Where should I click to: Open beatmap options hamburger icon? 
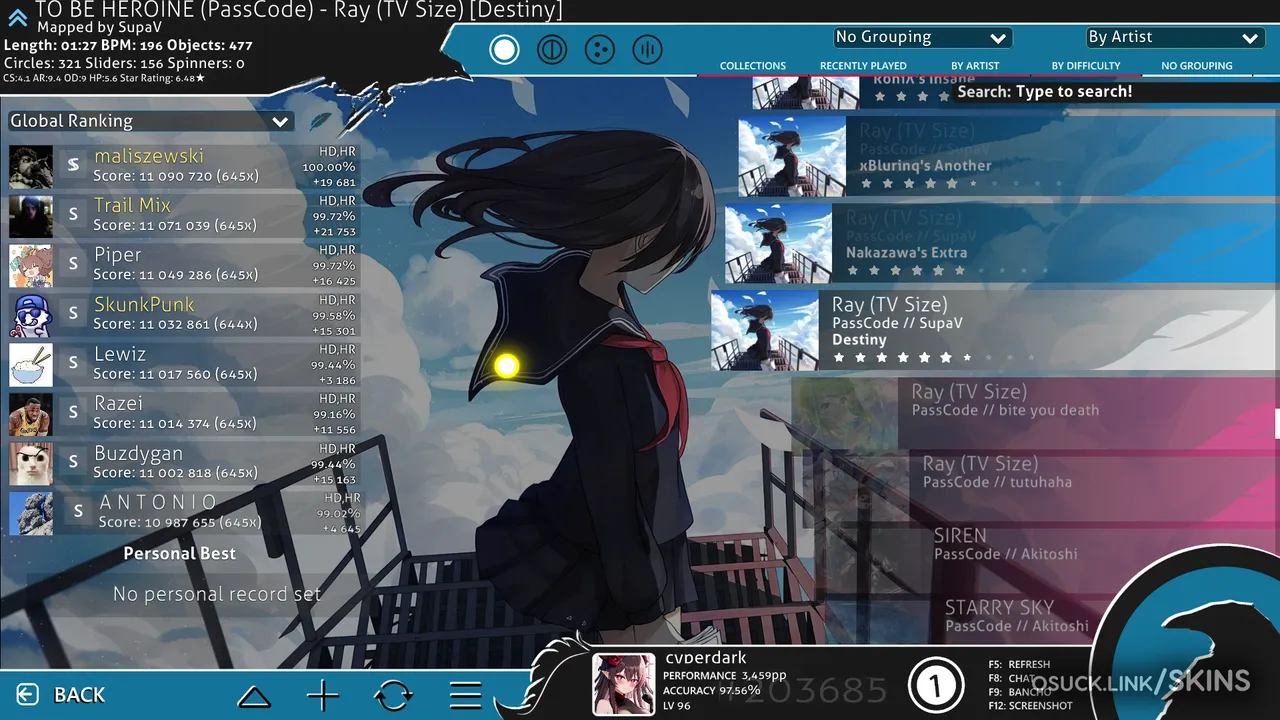pos(465,695)
